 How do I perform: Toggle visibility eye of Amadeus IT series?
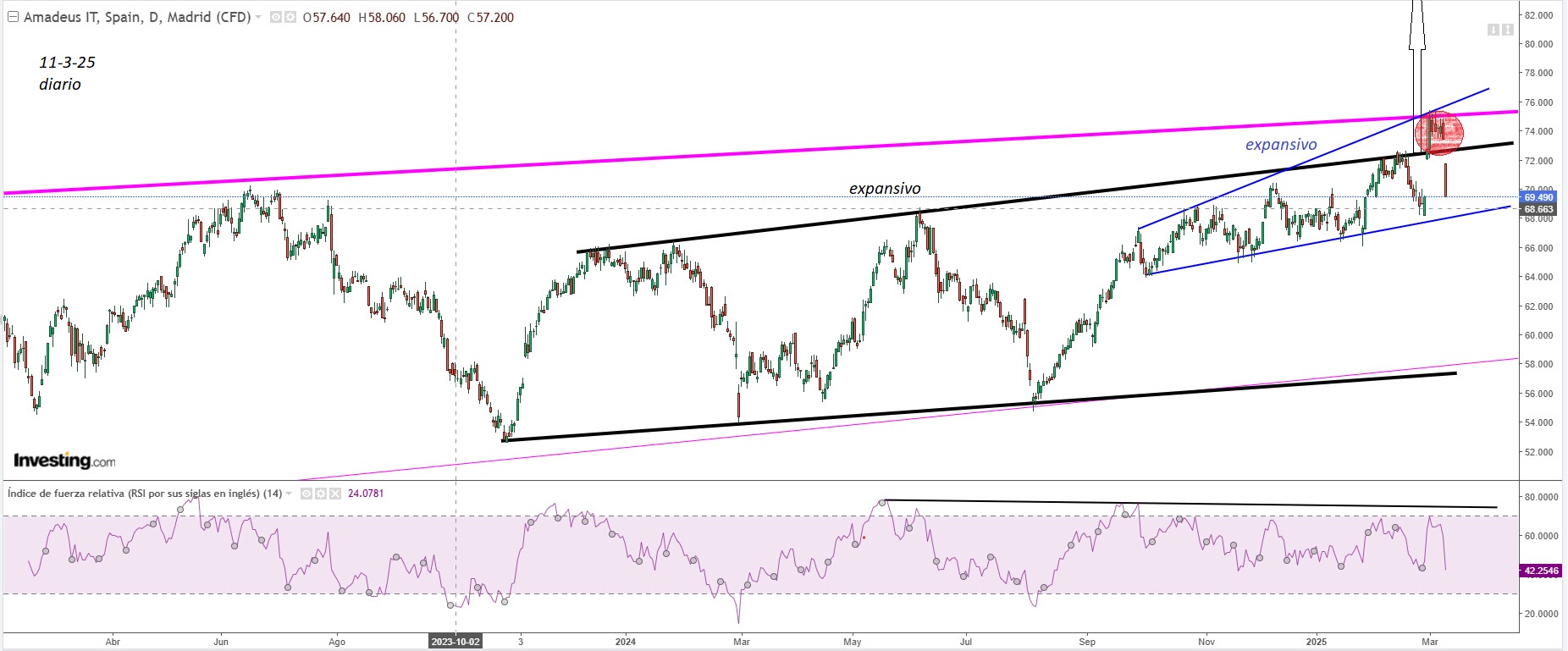(x=276, y=17)
